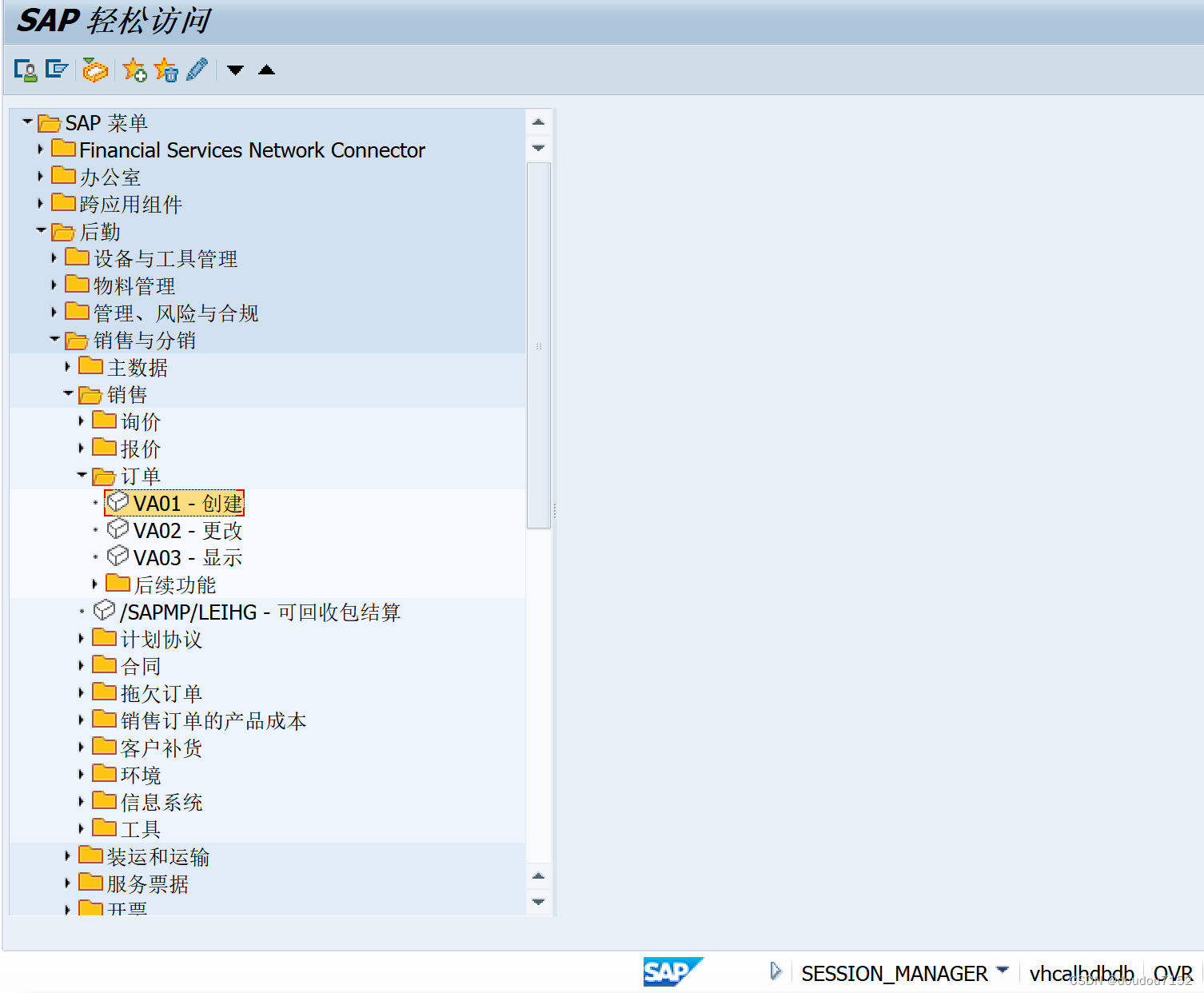Click the delete favorites star icon
The width and height of the screenshot is (1204, 993).
pyautogui.click(x=166, y=70)
